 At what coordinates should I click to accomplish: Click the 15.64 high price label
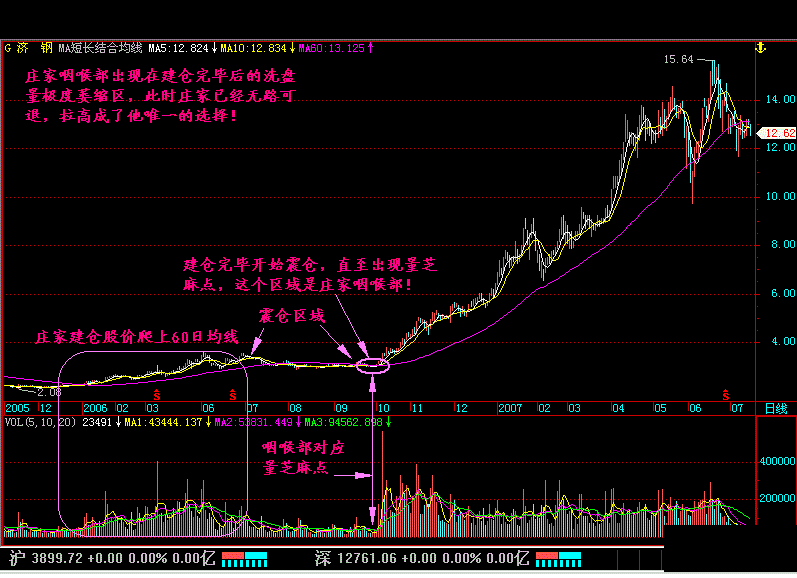679,60
